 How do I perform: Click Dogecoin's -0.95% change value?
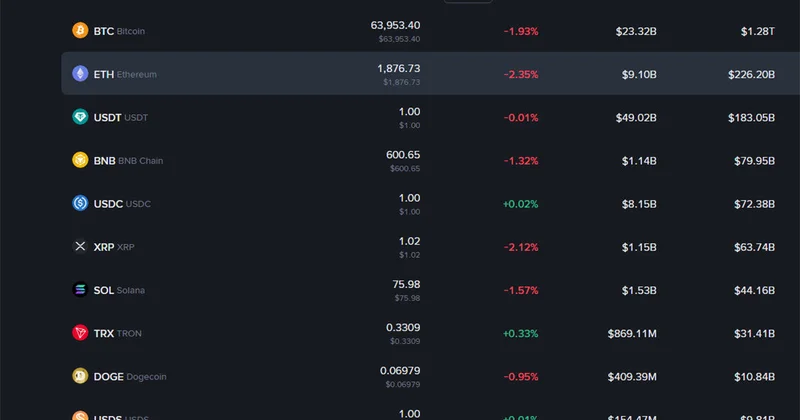[x=521, y=377]
